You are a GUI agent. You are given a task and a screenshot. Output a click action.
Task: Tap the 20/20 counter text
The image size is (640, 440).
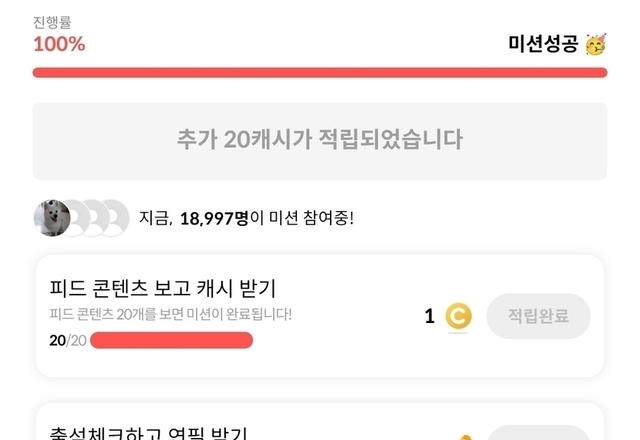(66, 340)
